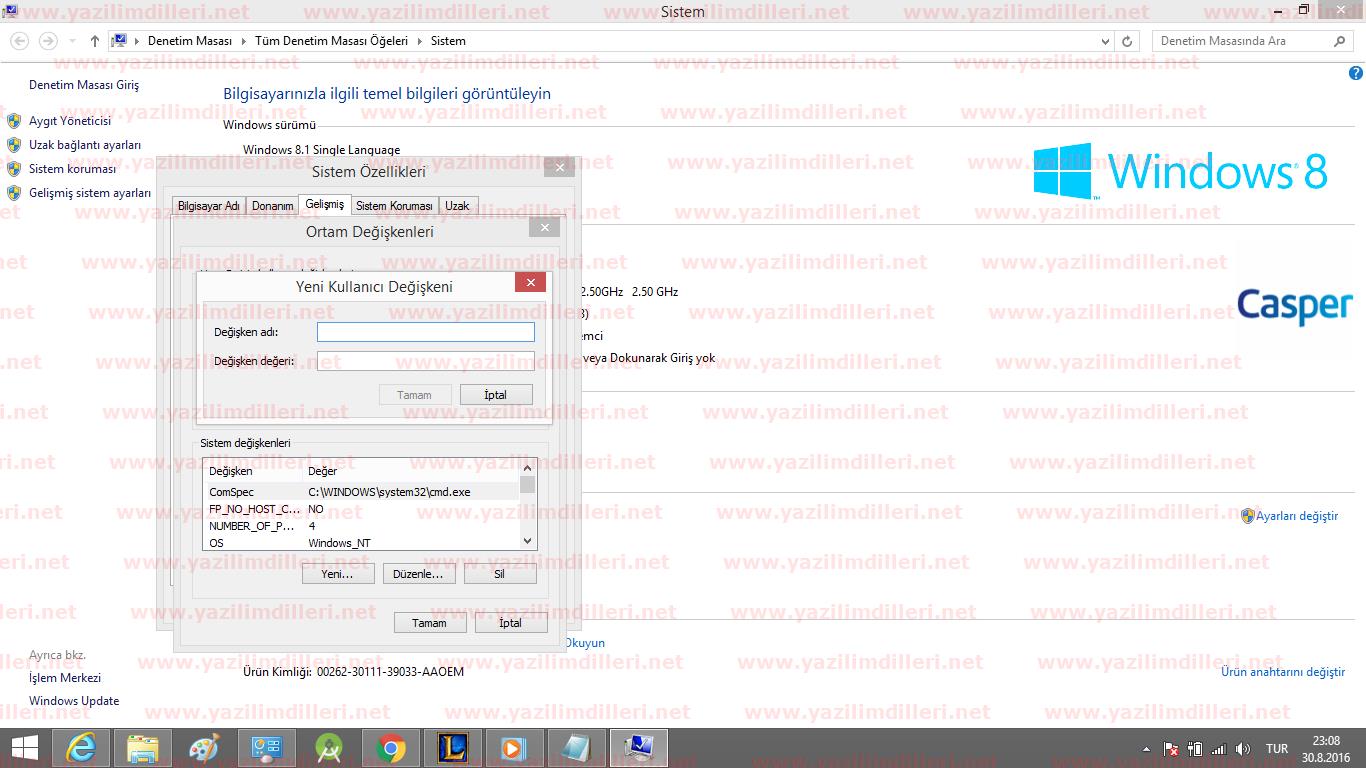Open the Control Panel taskbar icon
Screen dimensions: 1366x768
267,748
